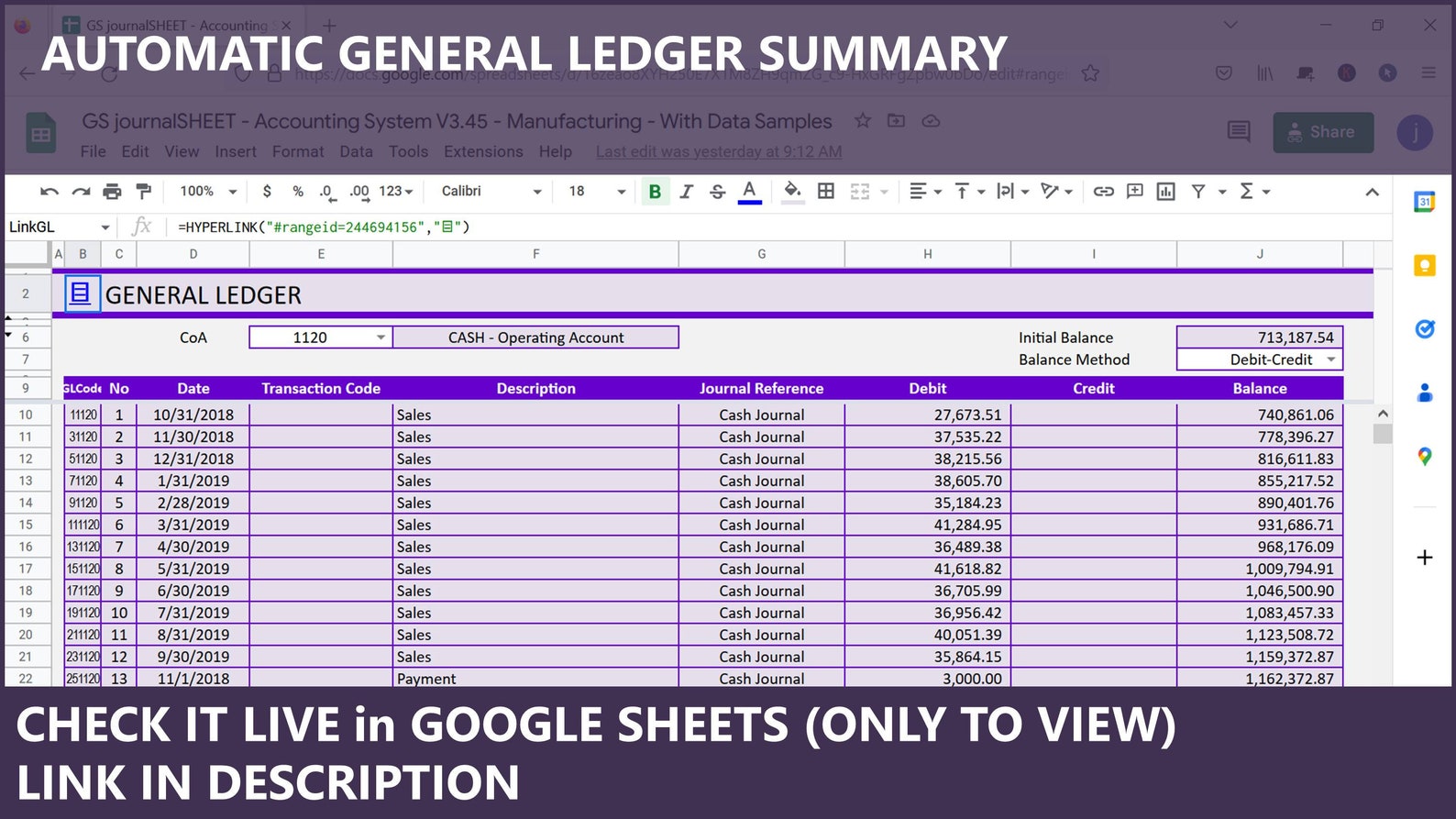Click the formula bar HYPERLINK formula
Screen dimensions: 1456x819
pos(324,227)
